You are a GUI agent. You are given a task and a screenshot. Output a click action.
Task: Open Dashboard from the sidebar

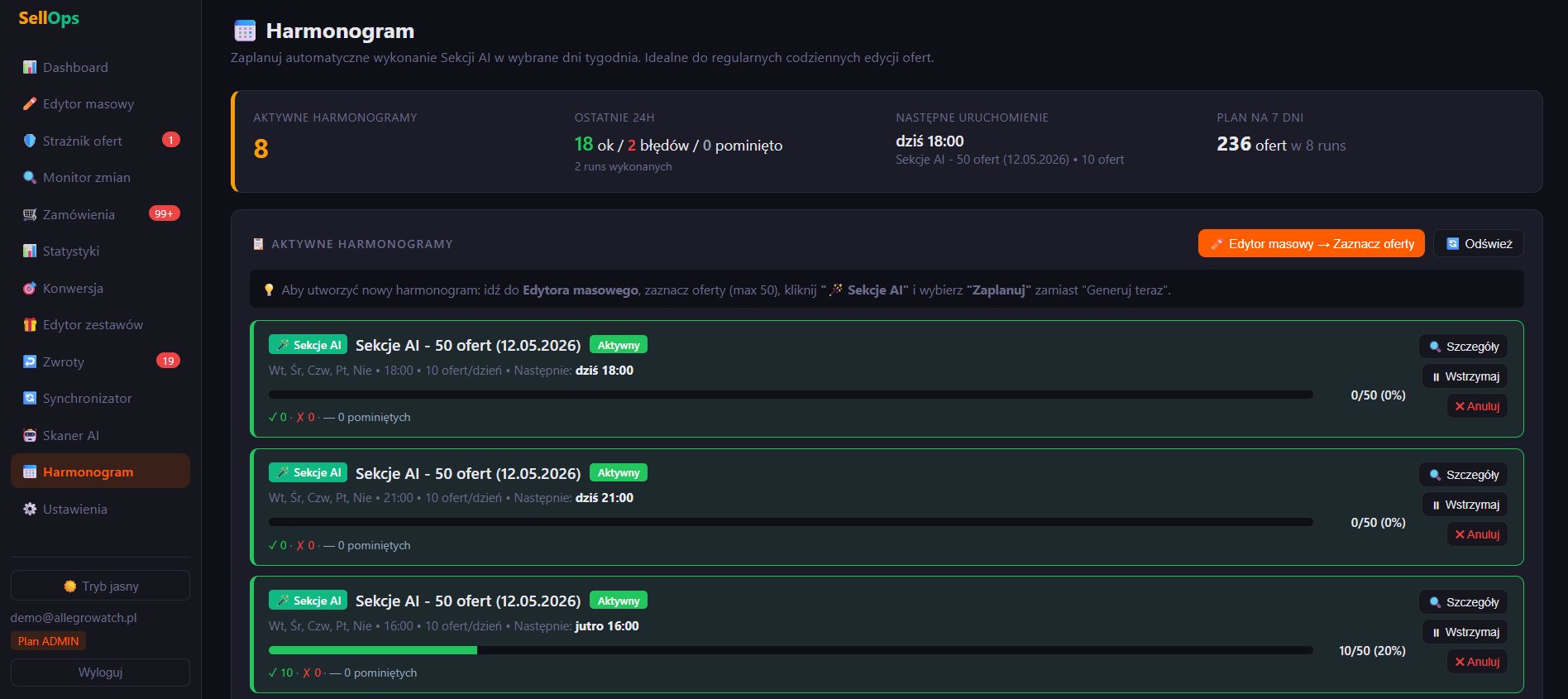coord(100,67)
